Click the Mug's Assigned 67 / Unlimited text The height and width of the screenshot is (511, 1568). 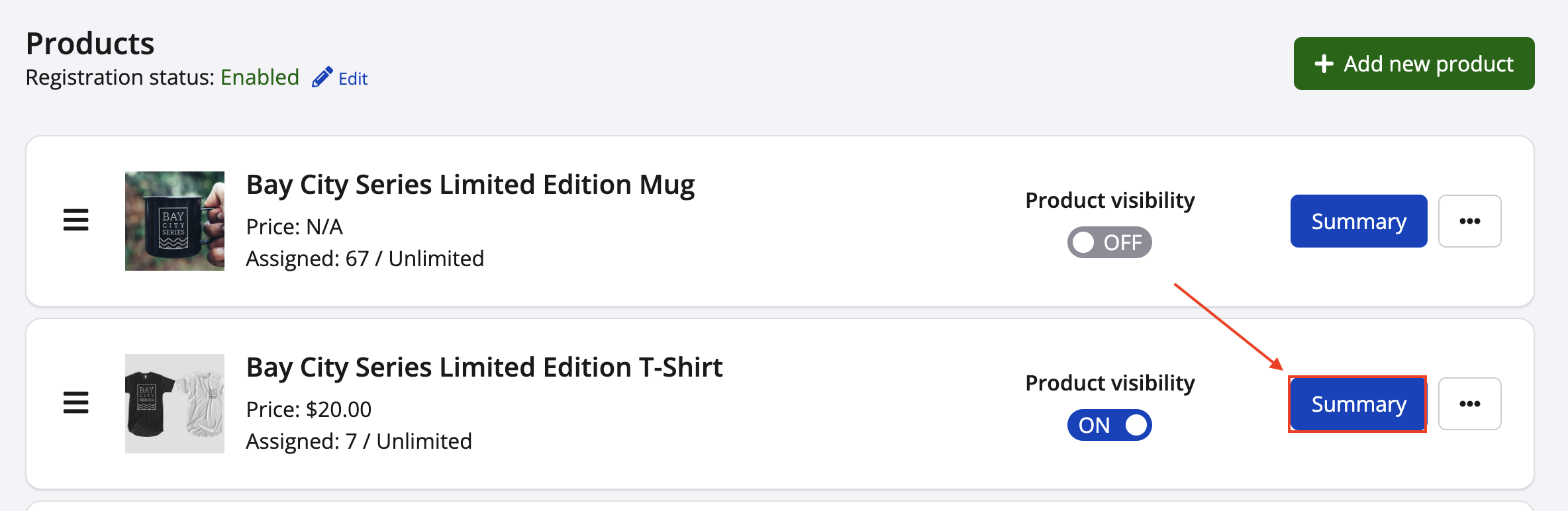click(365, 259)
